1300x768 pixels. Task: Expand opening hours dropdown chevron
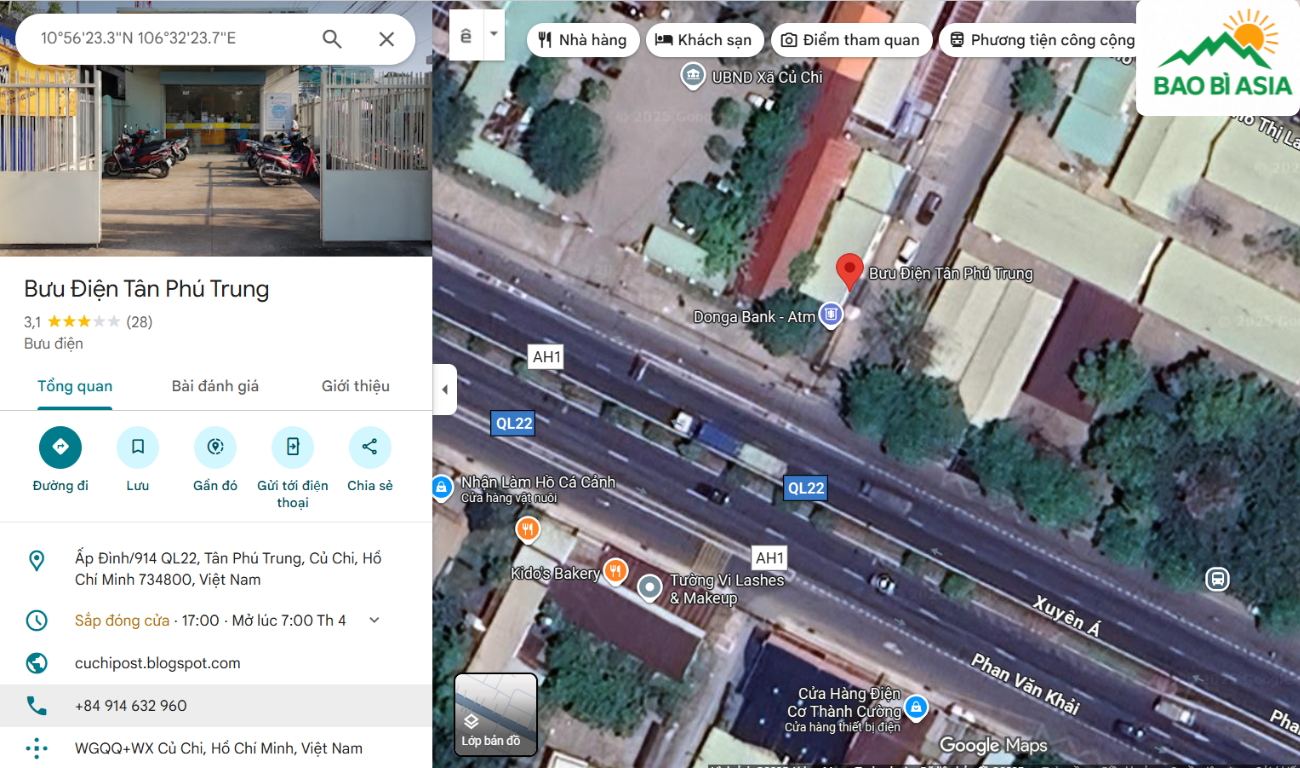374,620
